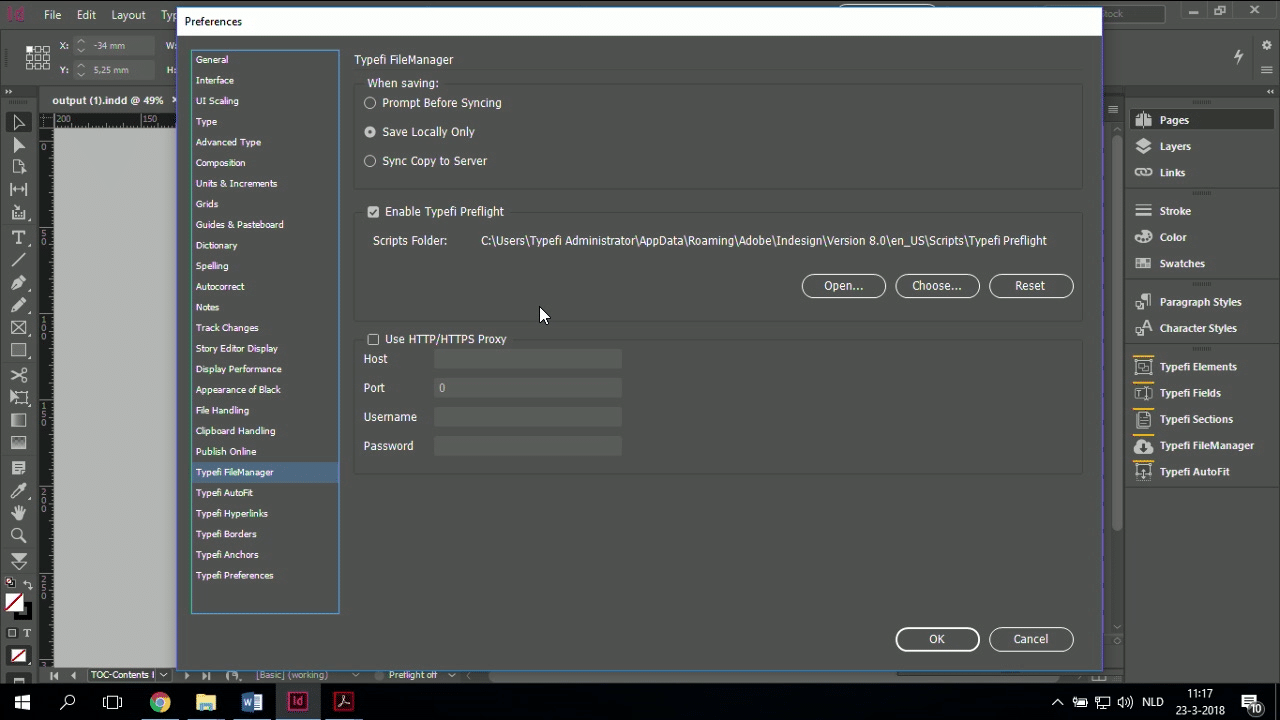Open Typefi Hyperlinks preferences
1280x720 pixels.
click(265, 513)
